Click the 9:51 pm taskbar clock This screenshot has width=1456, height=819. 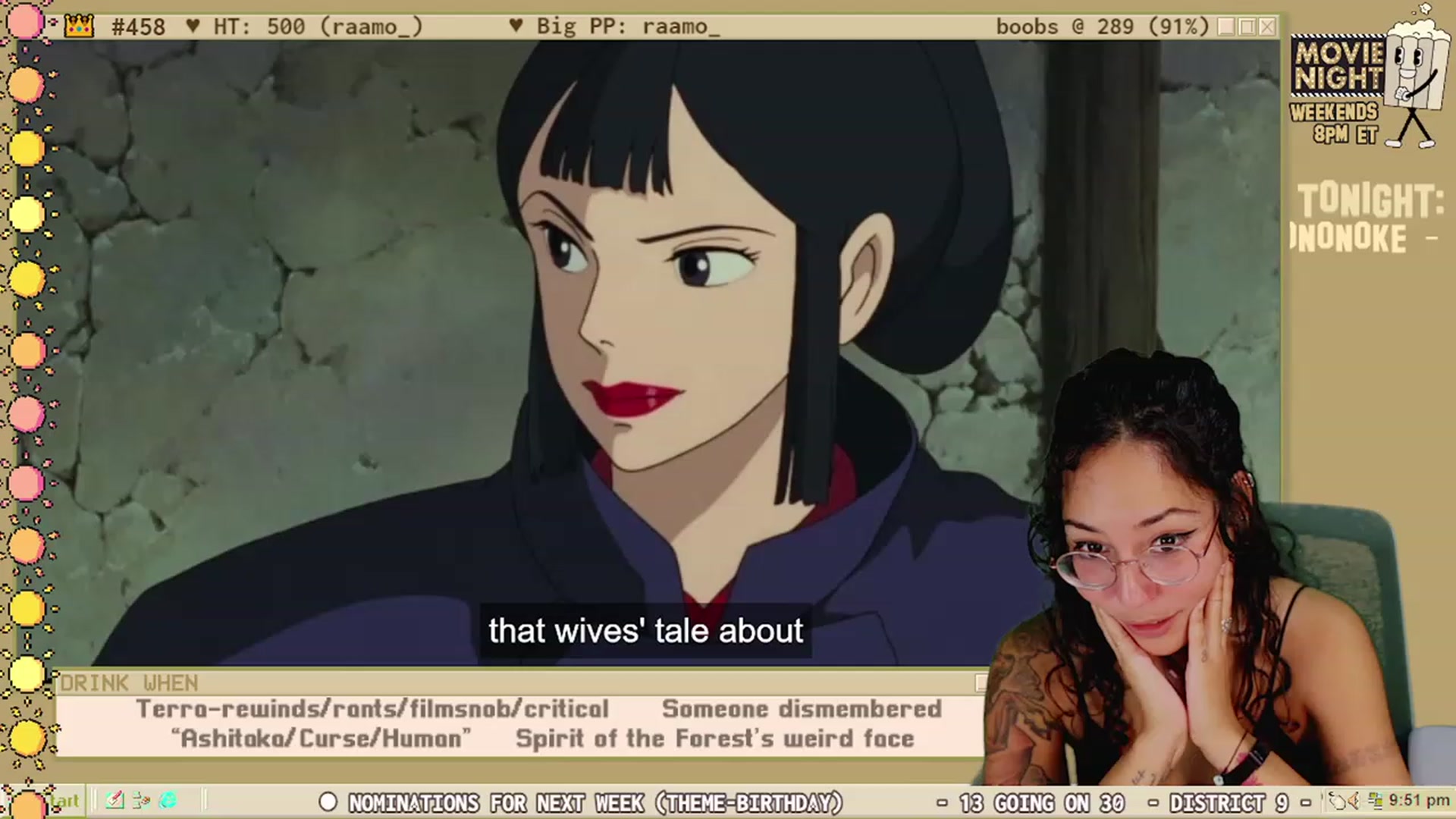(x=1419, y=801)
